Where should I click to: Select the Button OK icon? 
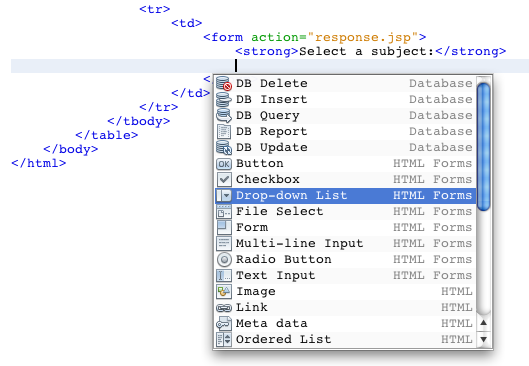click(224, 164)
